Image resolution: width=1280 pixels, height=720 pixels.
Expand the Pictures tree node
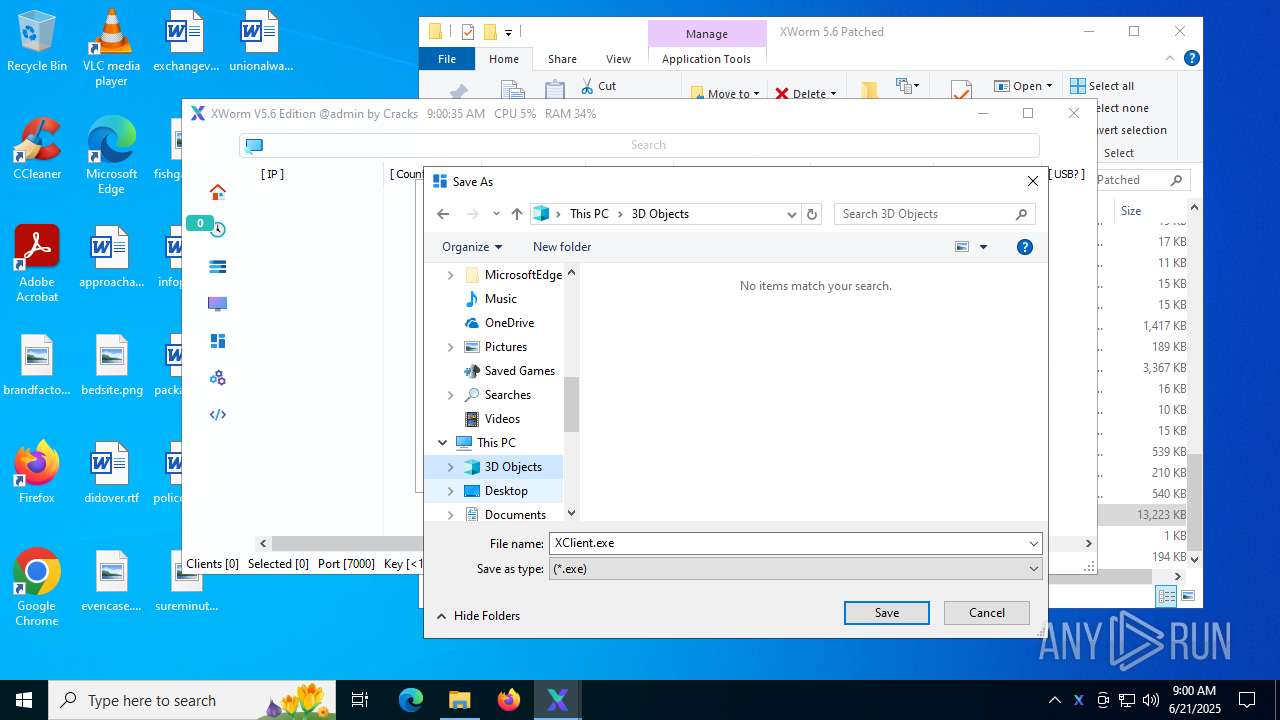(450, 347)
